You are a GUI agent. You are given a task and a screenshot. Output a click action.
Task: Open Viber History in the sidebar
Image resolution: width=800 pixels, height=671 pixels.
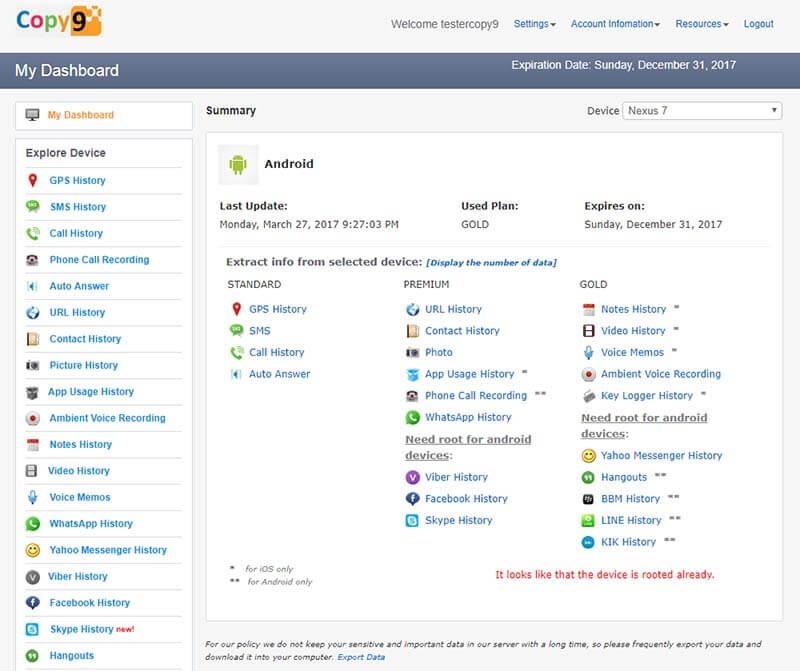pyautogui.click(x=78, y=576)
